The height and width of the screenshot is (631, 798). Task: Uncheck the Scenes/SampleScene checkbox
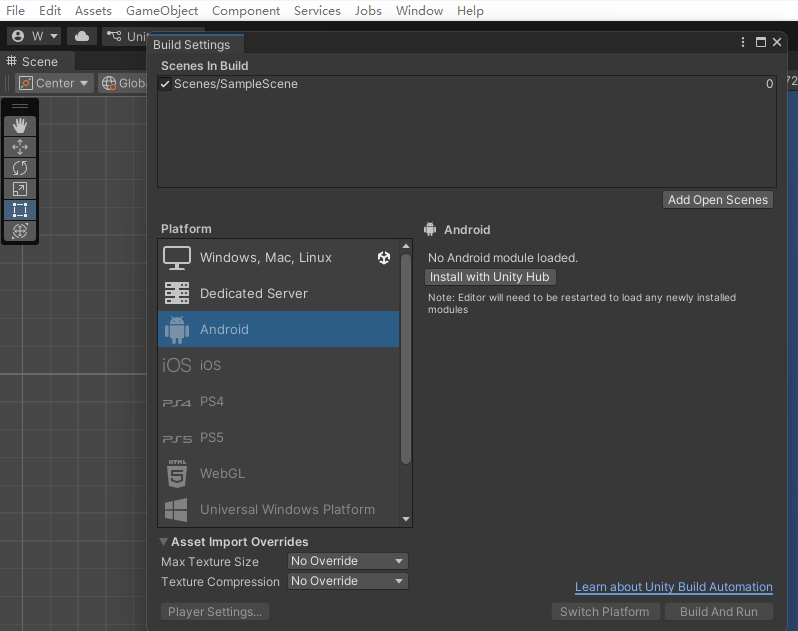pyautogui.click(x=165, y=84)
